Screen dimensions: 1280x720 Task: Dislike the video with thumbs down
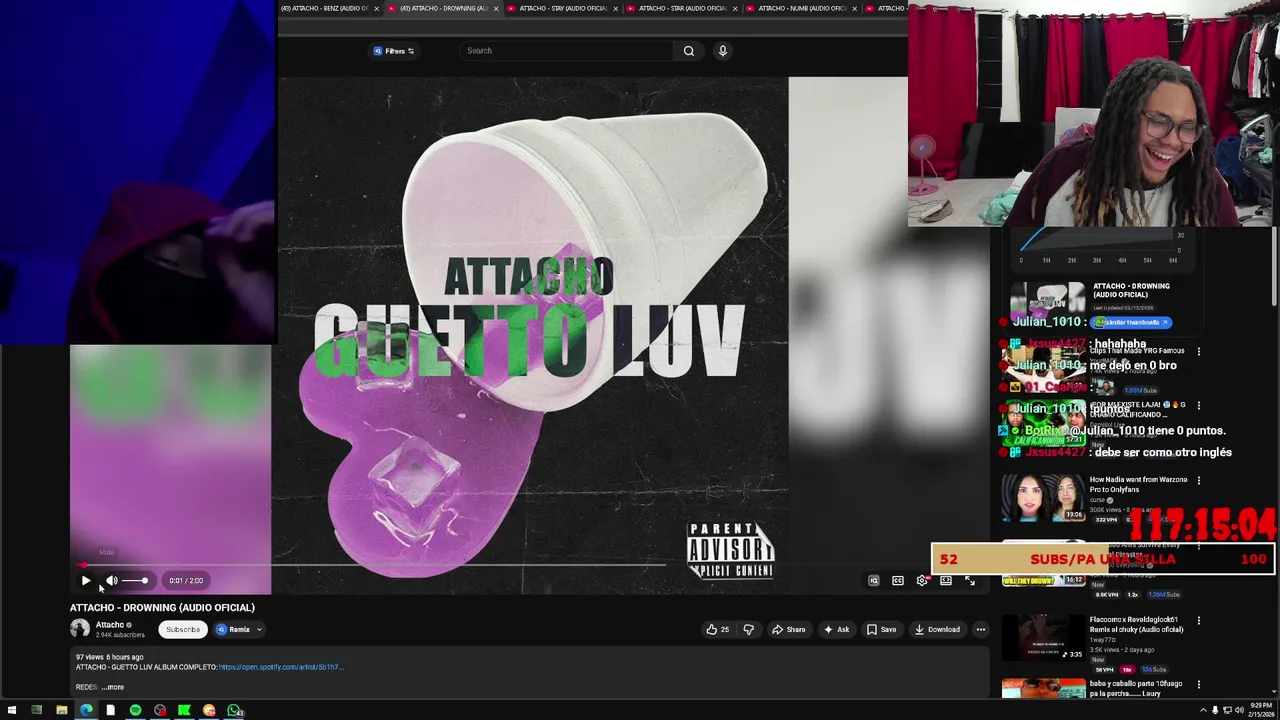click(x=748, y=629)
